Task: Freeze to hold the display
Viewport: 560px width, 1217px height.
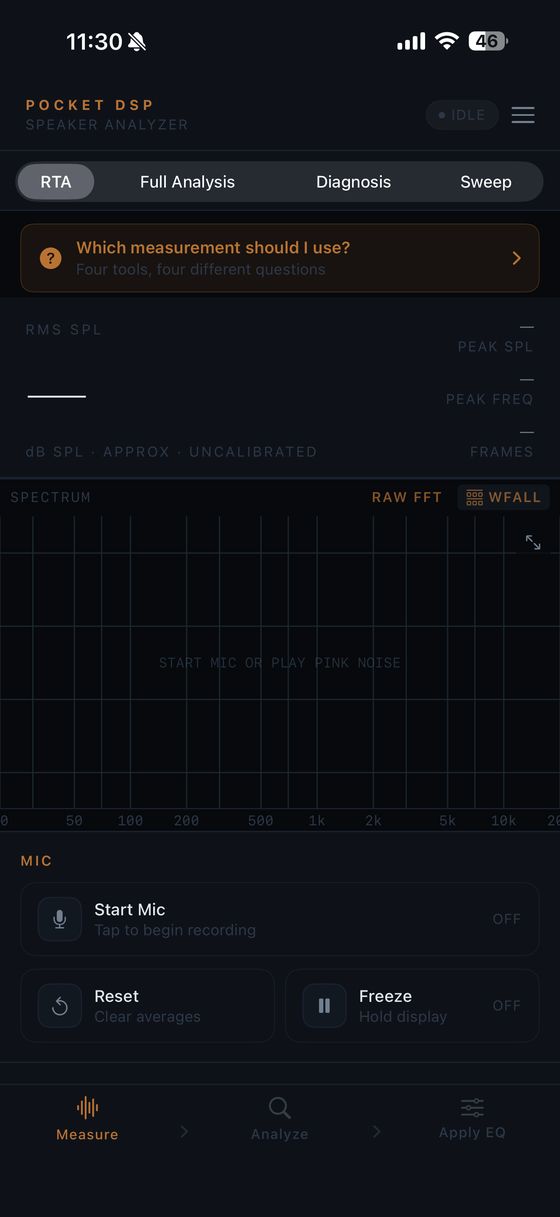Action: point(412,1006)
